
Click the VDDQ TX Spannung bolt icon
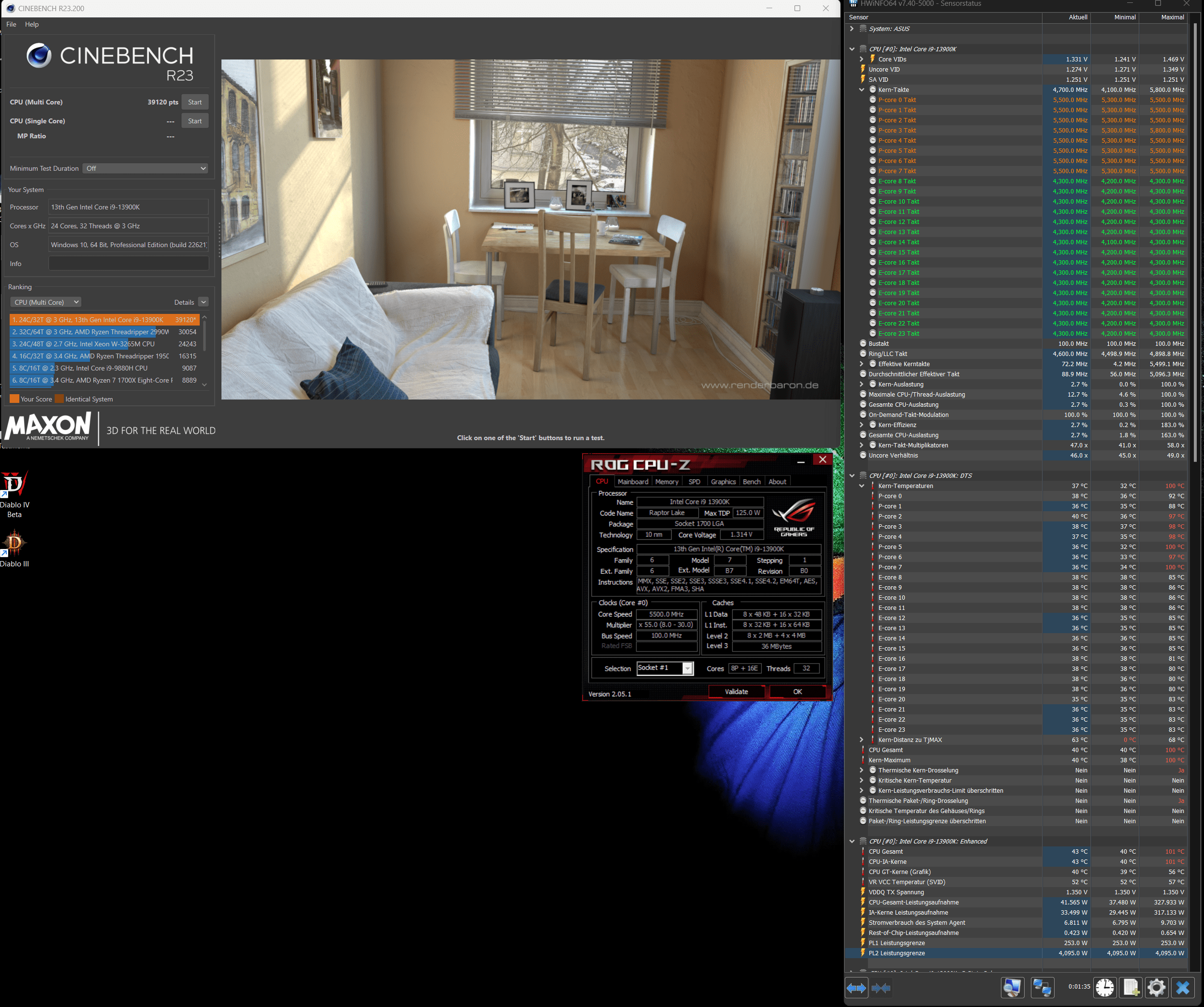(x=863, y=892)
